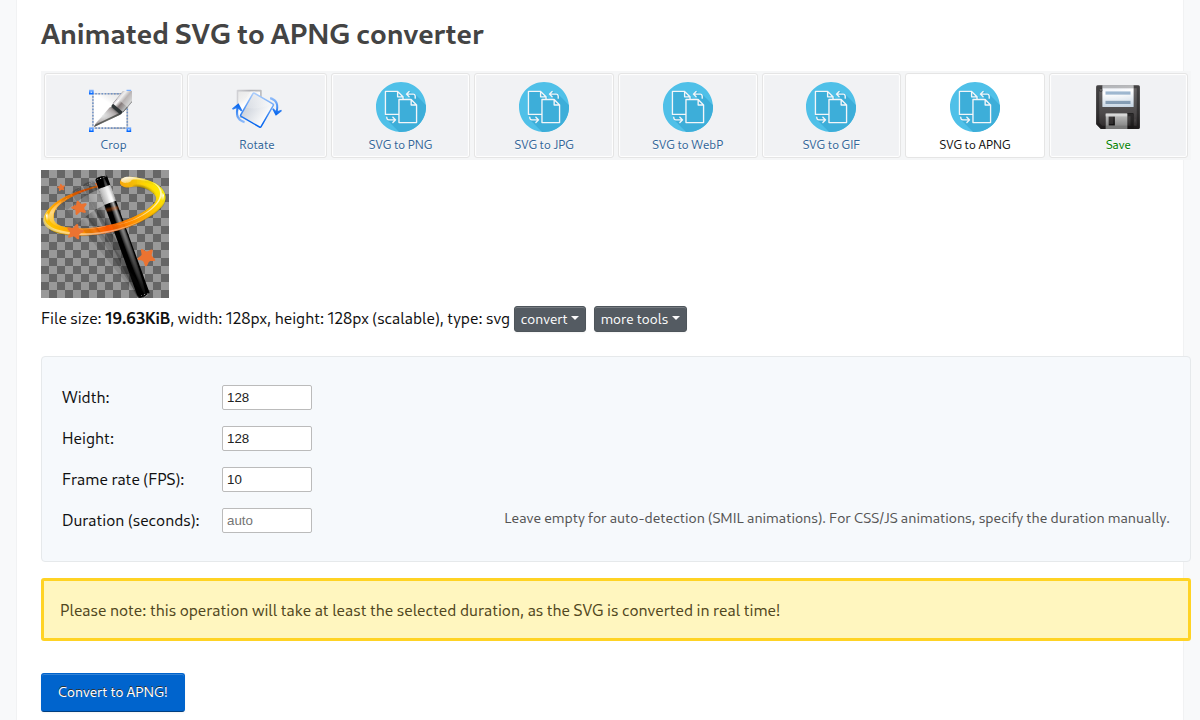This screenshot has height=720, width=1200.
Task: Click the 'Frame rate (FPS):' label
Action: pyautogui.click(x=123, y=479)
